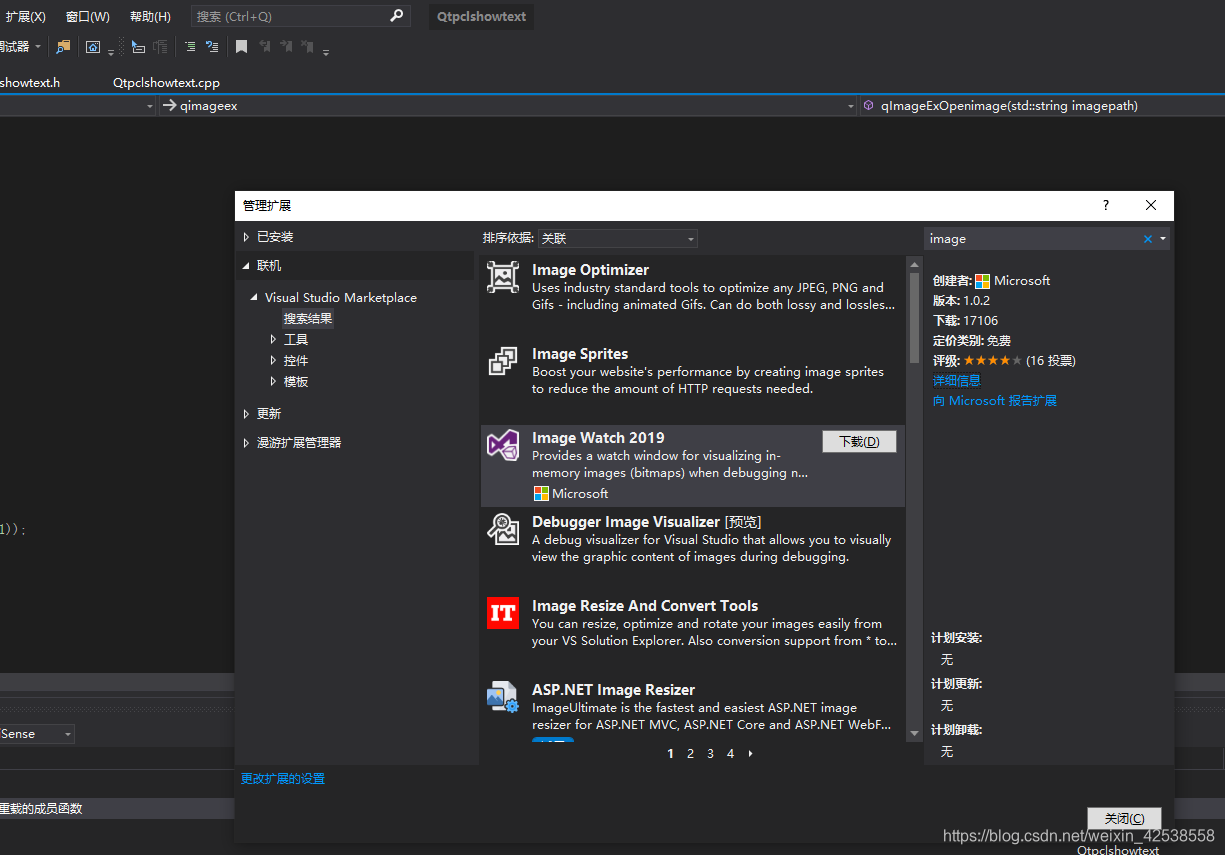Expand the 工具 (Tools) node
Viewport: 1225px width, 855px height.
pos(273,340)
